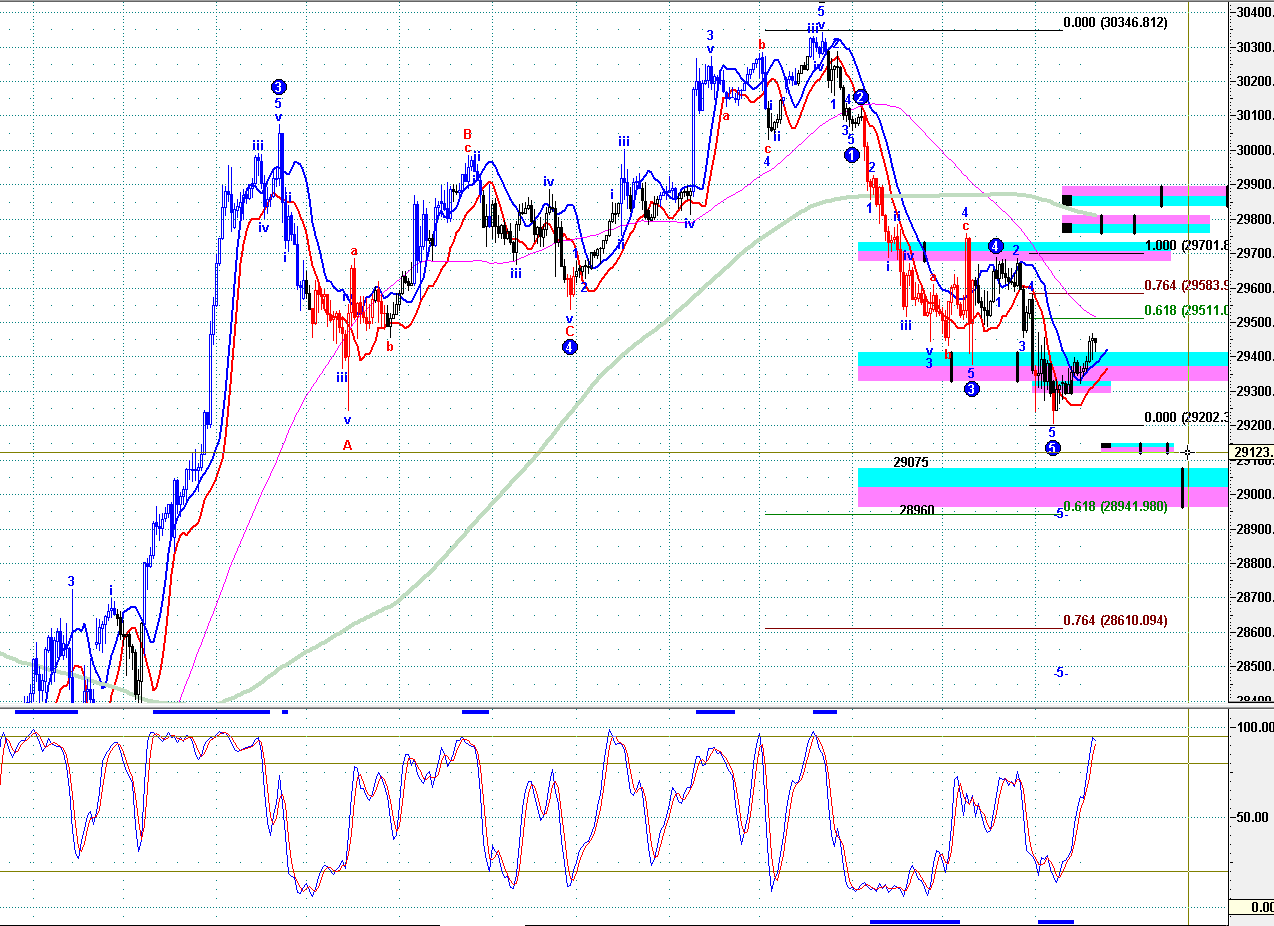
Task: Click the 28800 price axis label
Action: click(1255, 564)
